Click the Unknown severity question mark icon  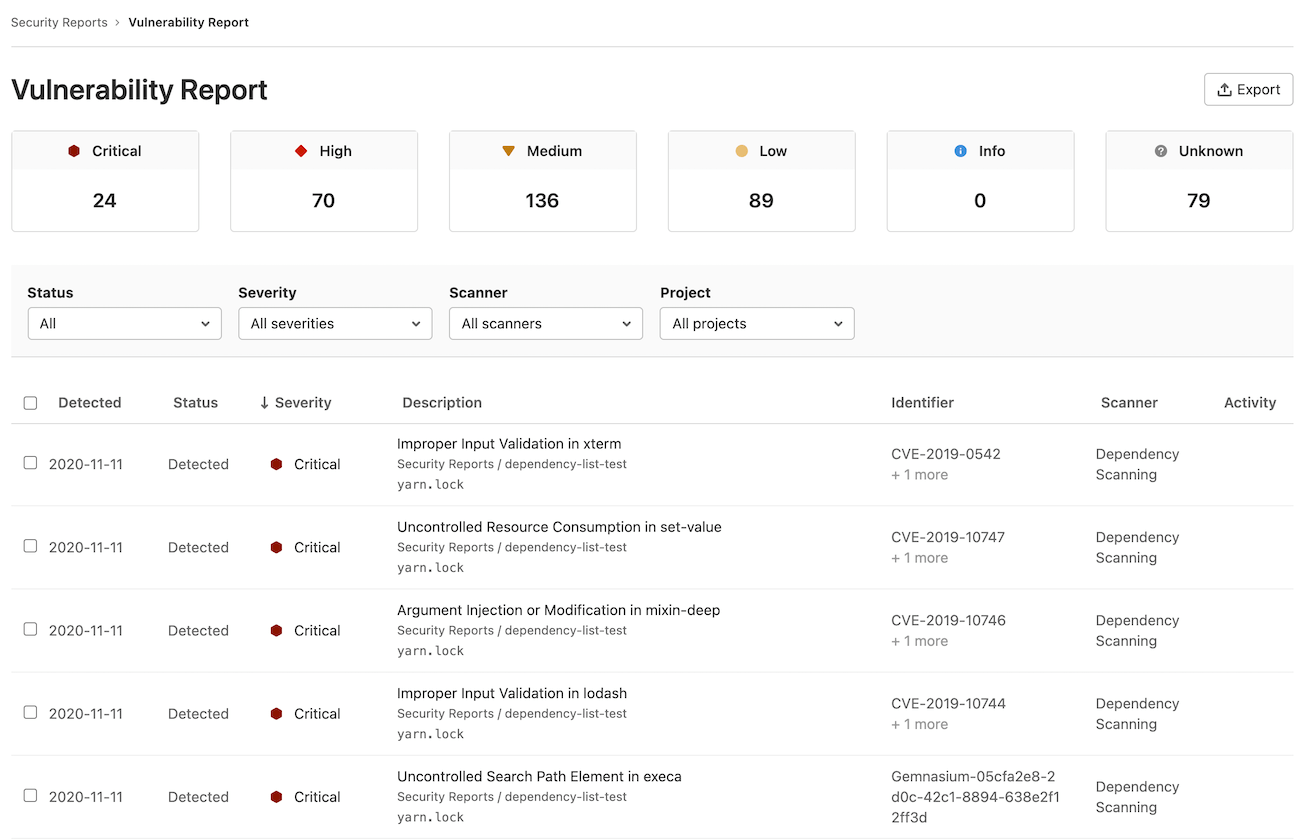pos(1160,151)
